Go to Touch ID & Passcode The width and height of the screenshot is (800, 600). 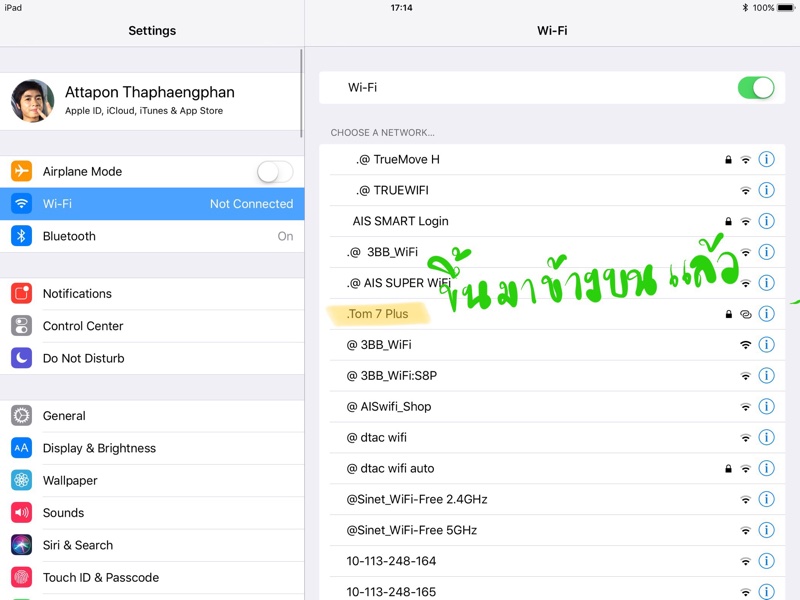pos(100,577)
